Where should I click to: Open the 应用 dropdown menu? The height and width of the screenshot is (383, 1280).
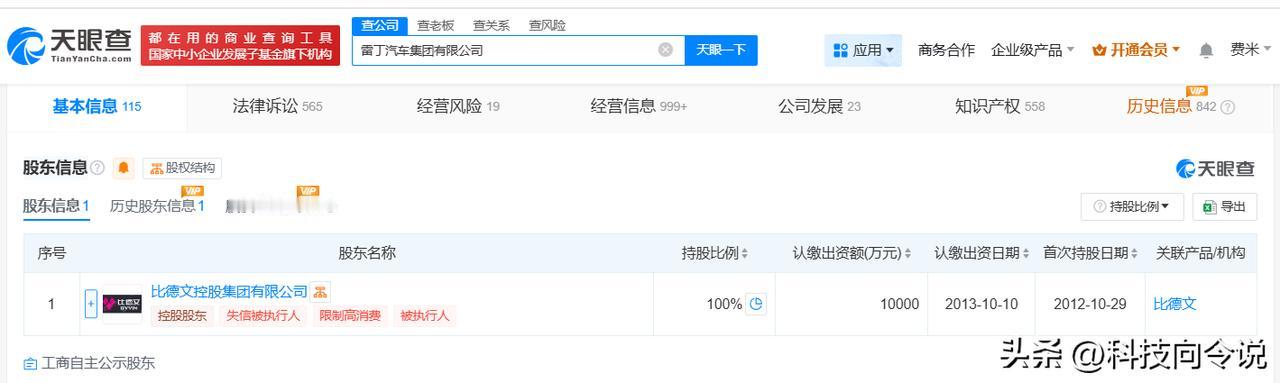point(863,50)
